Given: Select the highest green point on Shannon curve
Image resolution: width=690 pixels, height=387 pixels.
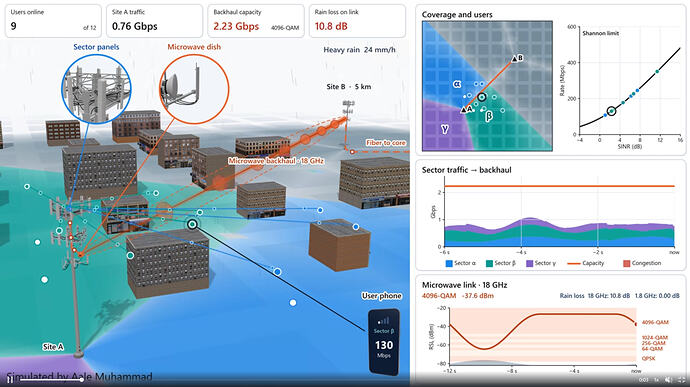Looking at the screenshot, I should (657, 71).
